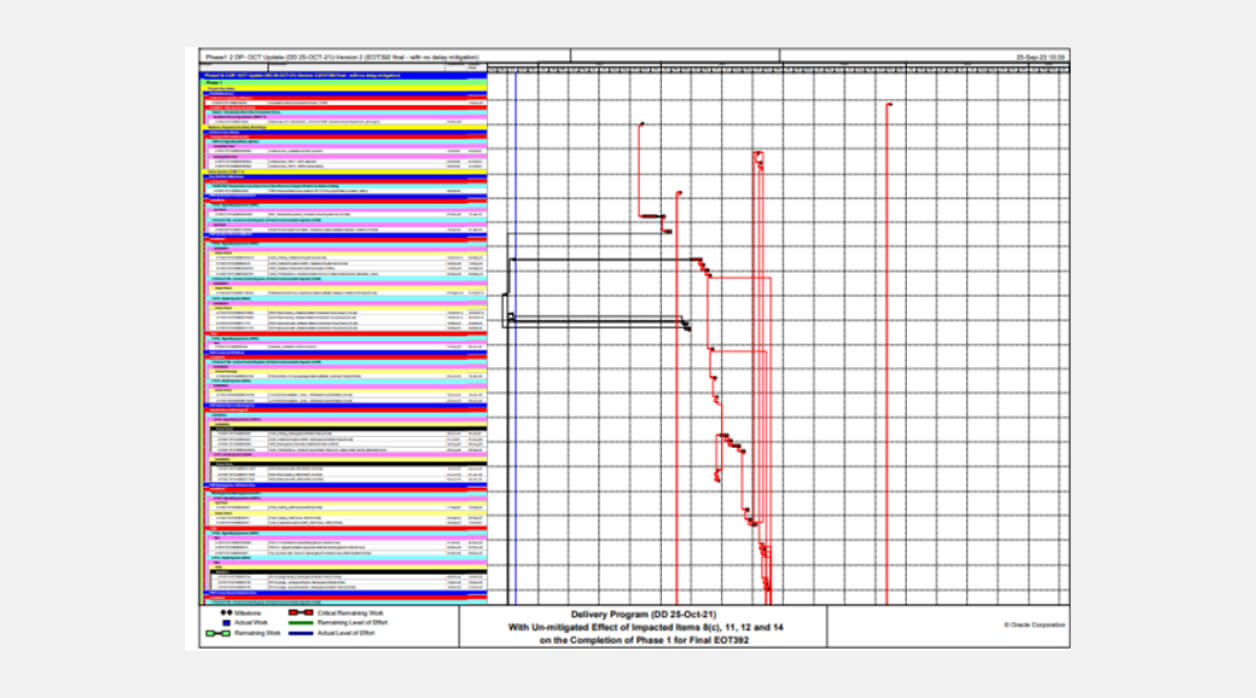Viewport: 1256px width, 698px height.
Task: Click the blue data date line in the timeline
Action: tap(516, 300)
